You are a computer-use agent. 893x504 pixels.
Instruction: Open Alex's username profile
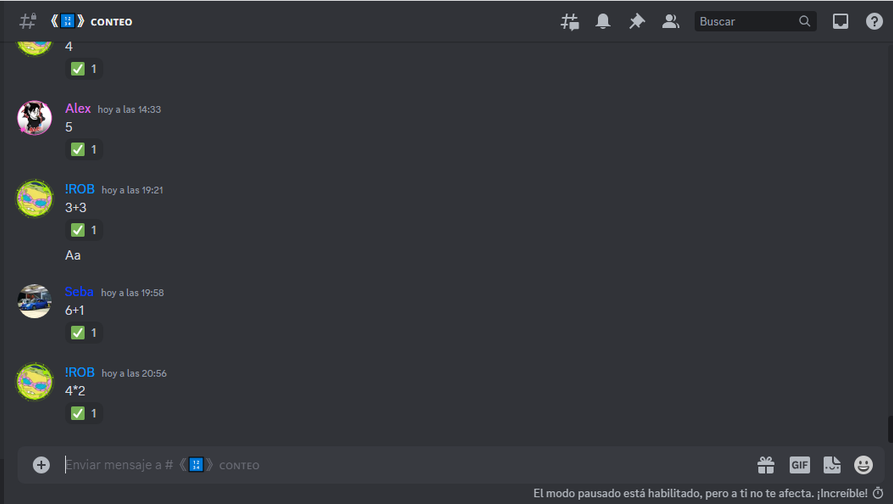click(x=78, y=108)
